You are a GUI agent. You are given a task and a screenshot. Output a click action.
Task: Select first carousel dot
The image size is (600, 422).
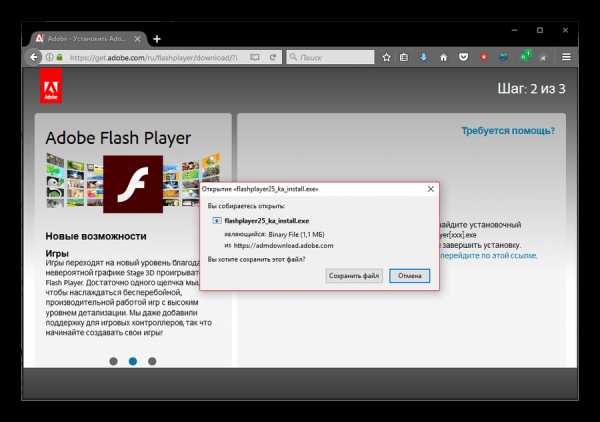point(113,361)
